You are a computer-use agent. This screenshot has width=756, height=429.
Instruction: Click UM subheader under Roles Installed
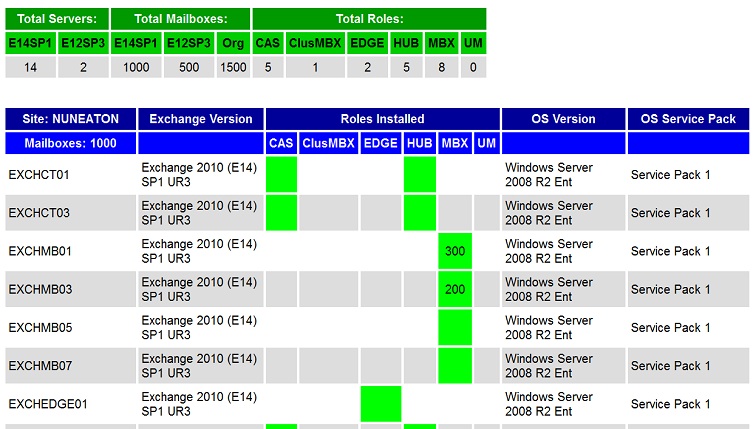pos(486,143)
